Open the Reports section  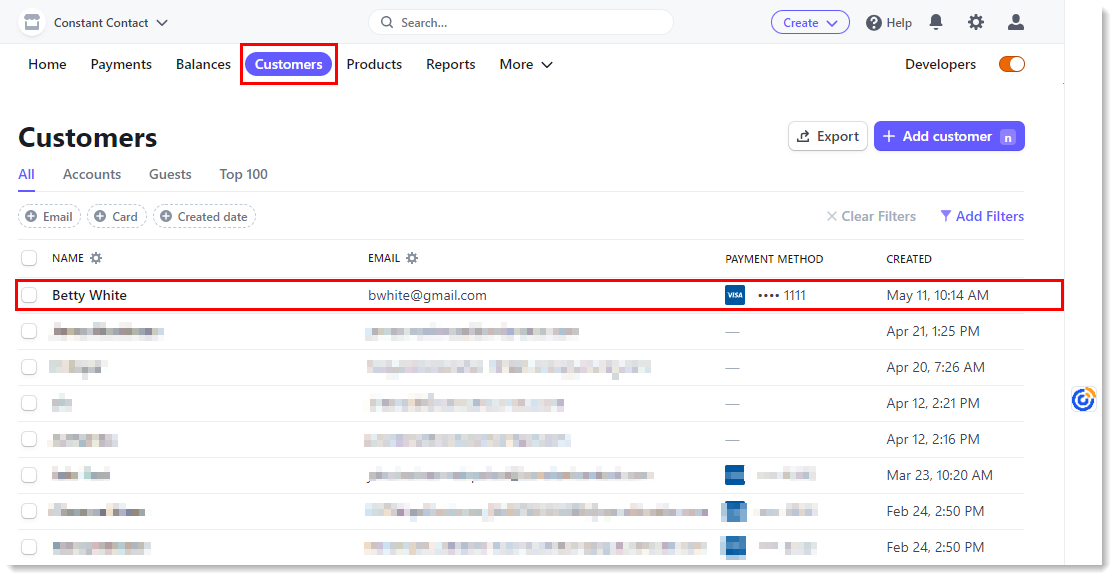[450, 64]
